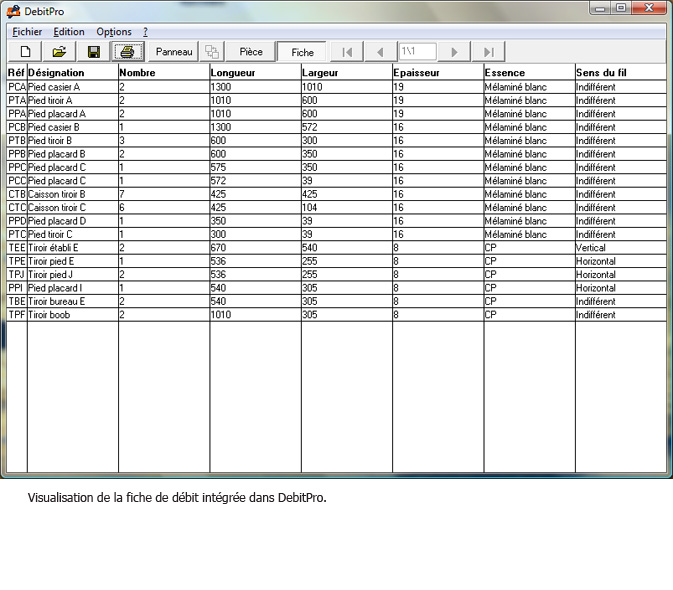Select the Pied placard B cell

click(73, 154)
